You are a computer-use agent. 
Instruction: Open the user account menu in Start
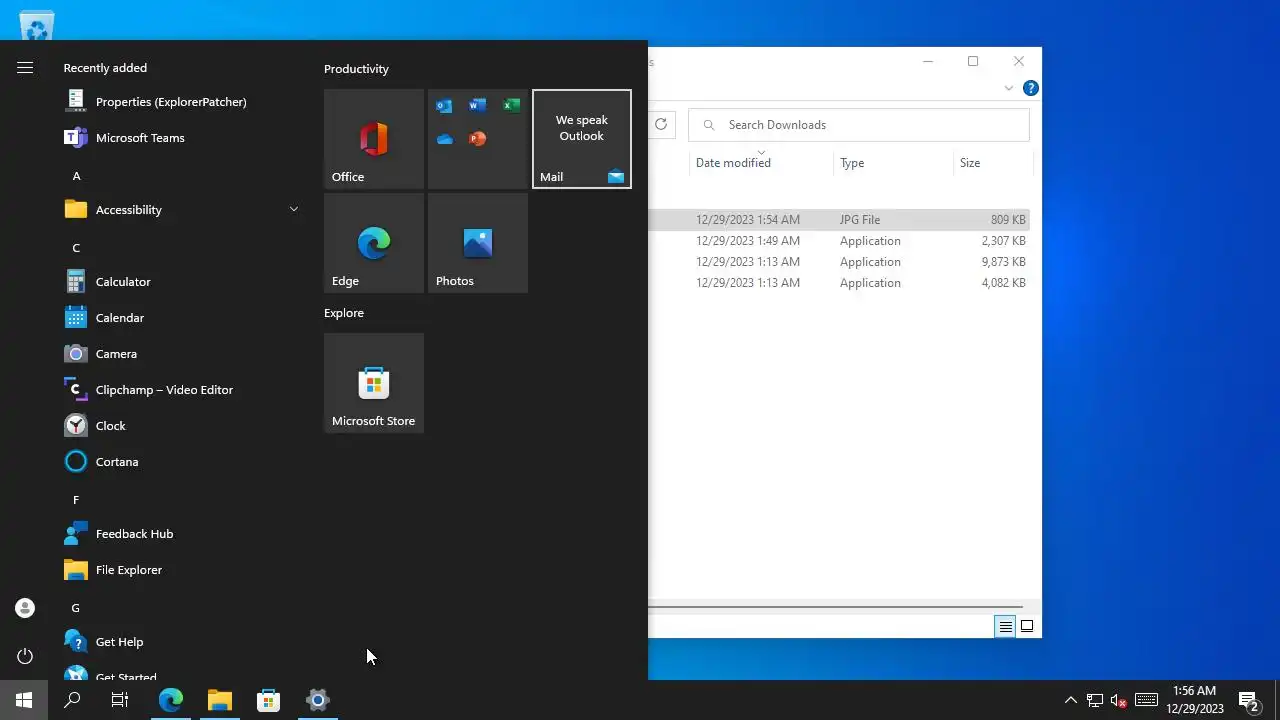pos(25,608)
